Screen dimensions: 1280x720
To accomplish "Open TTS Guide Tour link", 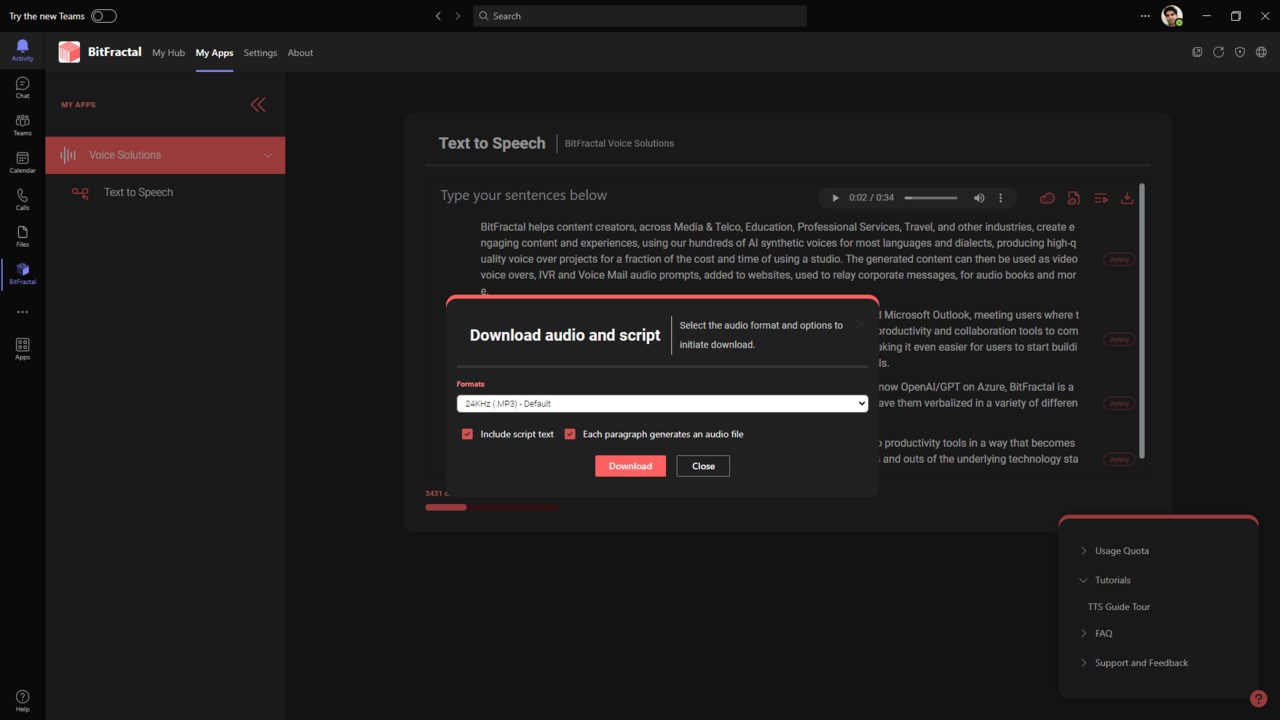I will tap(1119, 607).
